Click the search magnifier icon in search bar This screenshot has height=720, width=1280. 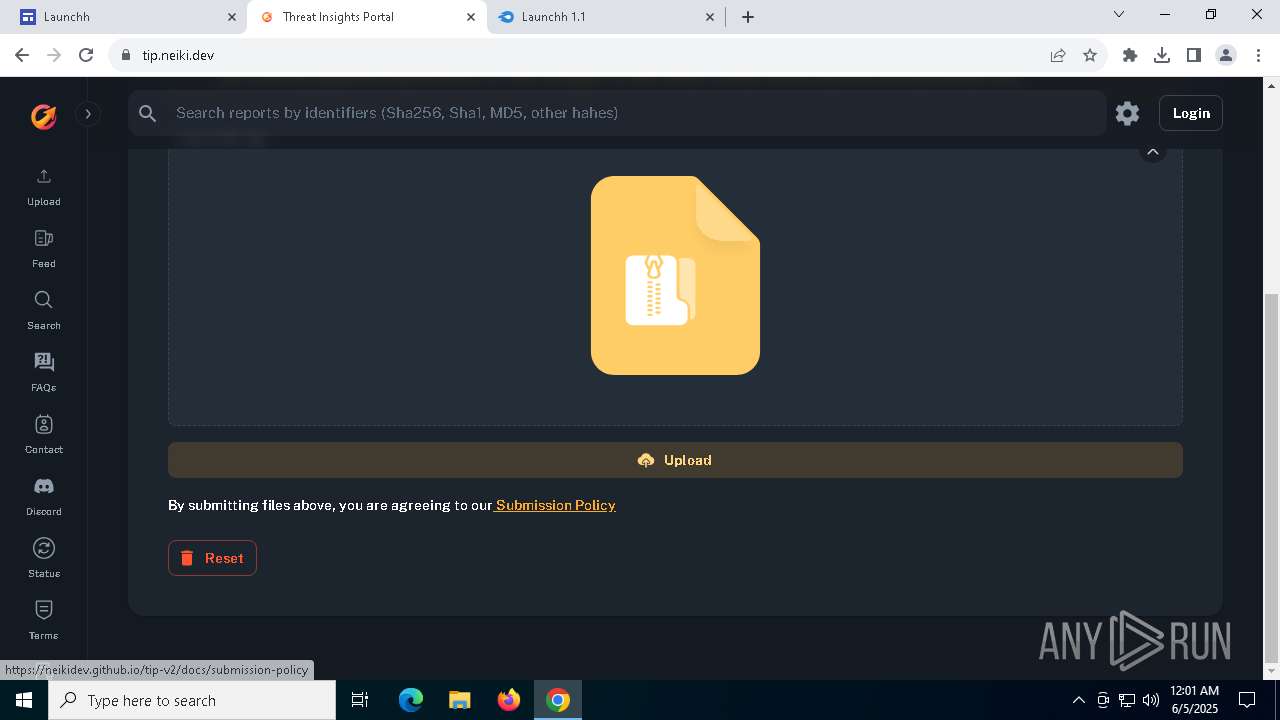pyautogui.click(x=148, y=113)
